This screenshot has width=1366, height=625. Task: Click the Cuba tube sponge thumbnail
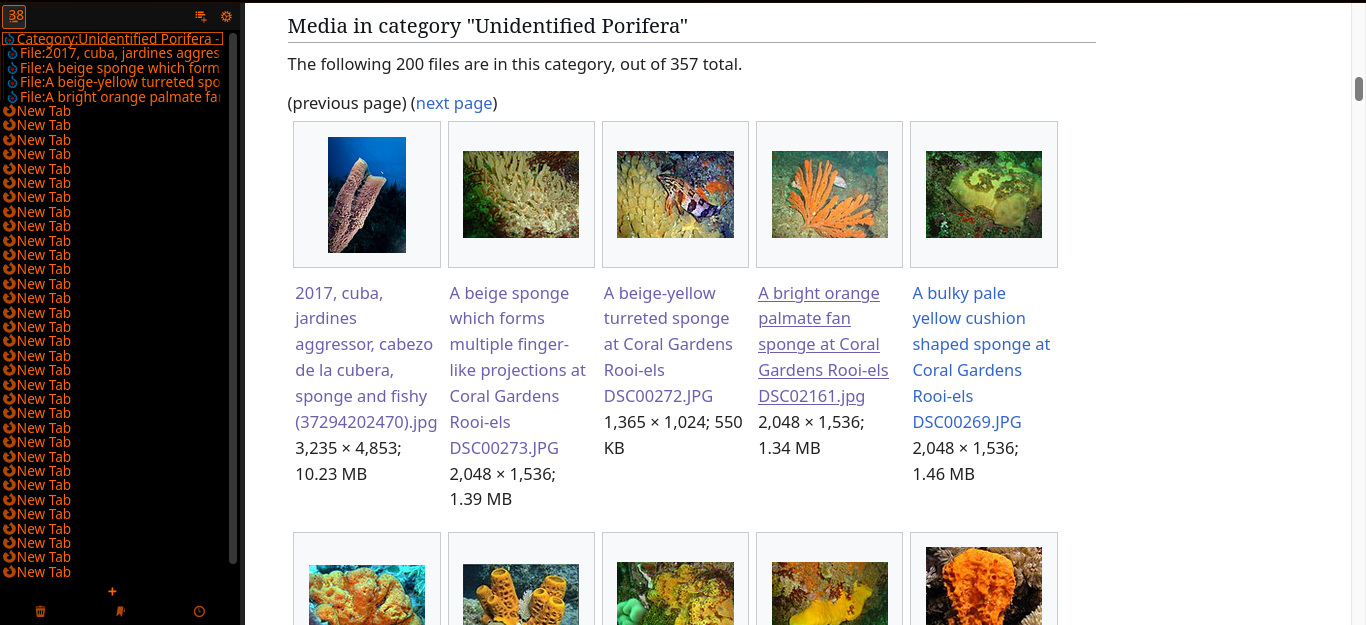coord(367,195)
